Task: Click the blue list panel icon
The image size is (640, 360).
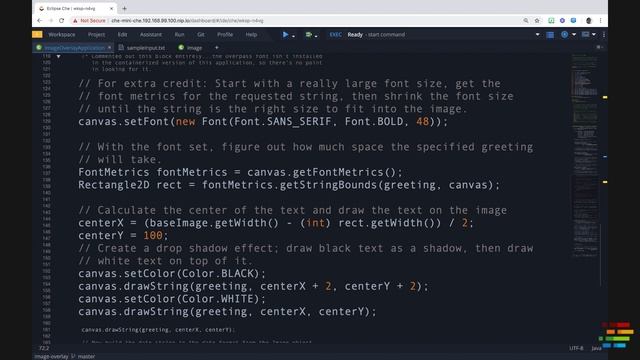Action: point(550,35)
